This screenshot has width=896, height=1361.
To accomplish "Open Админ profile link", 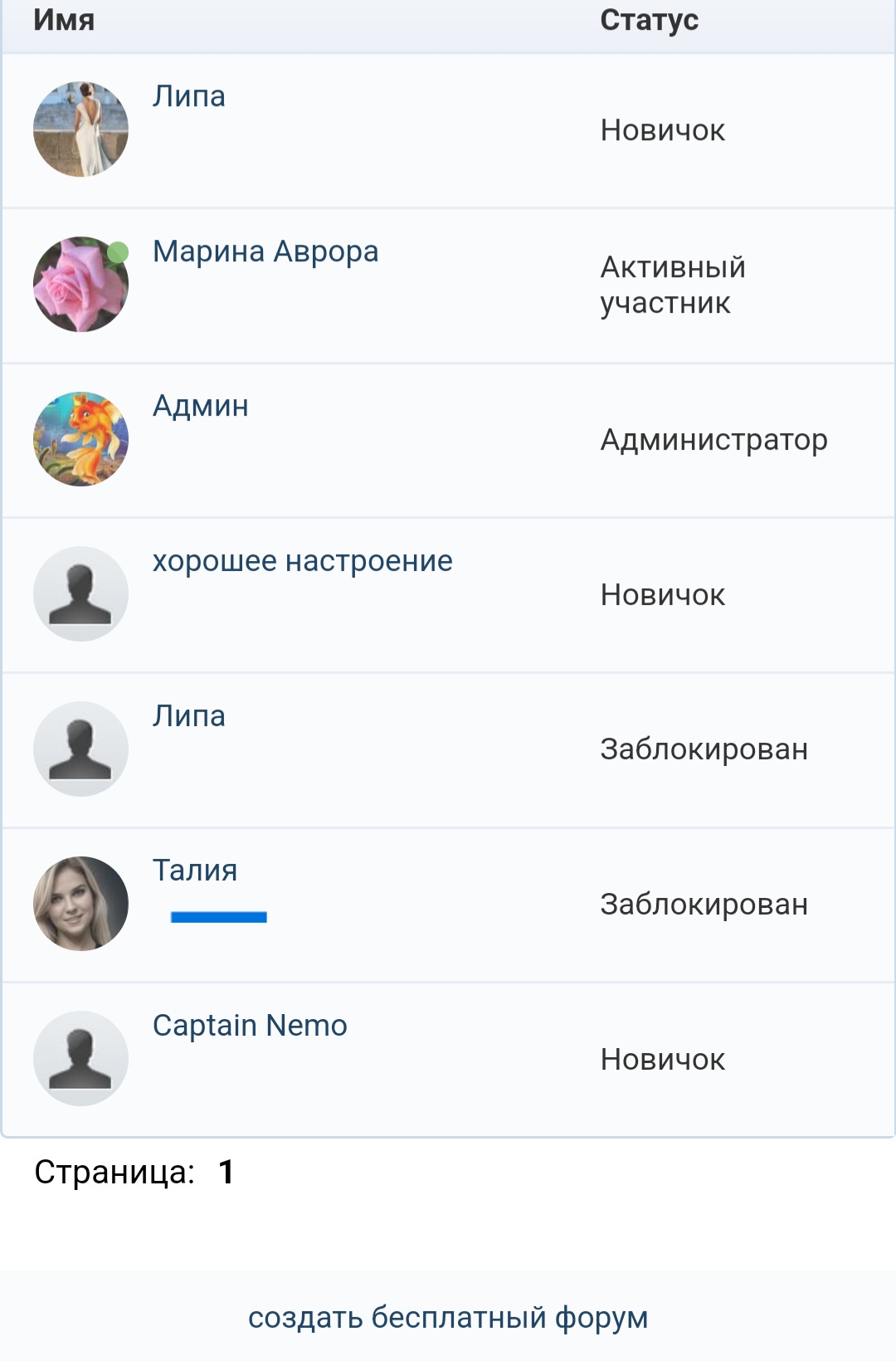I will pos(201,407).
